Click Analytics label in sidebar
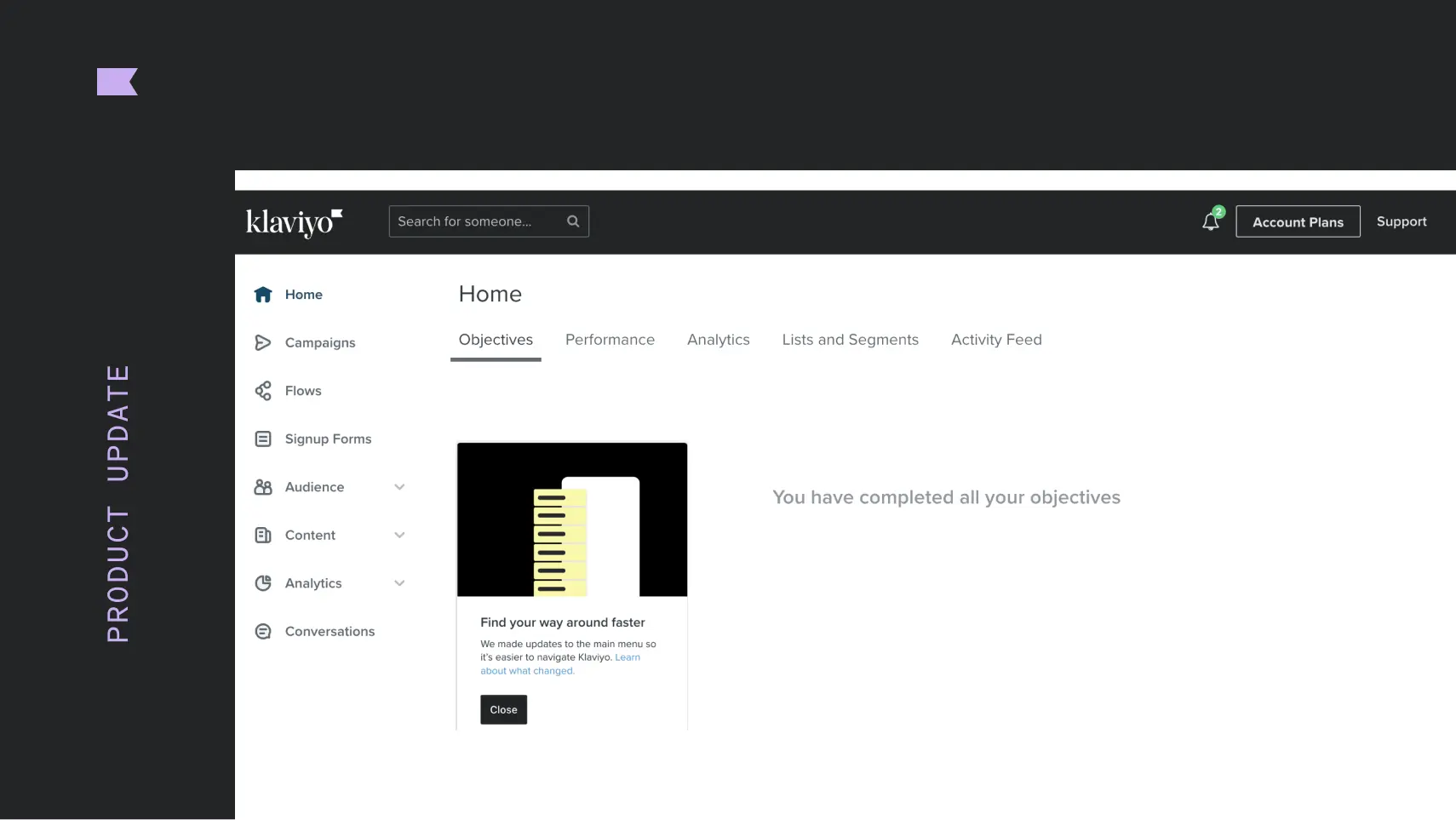 313,583
